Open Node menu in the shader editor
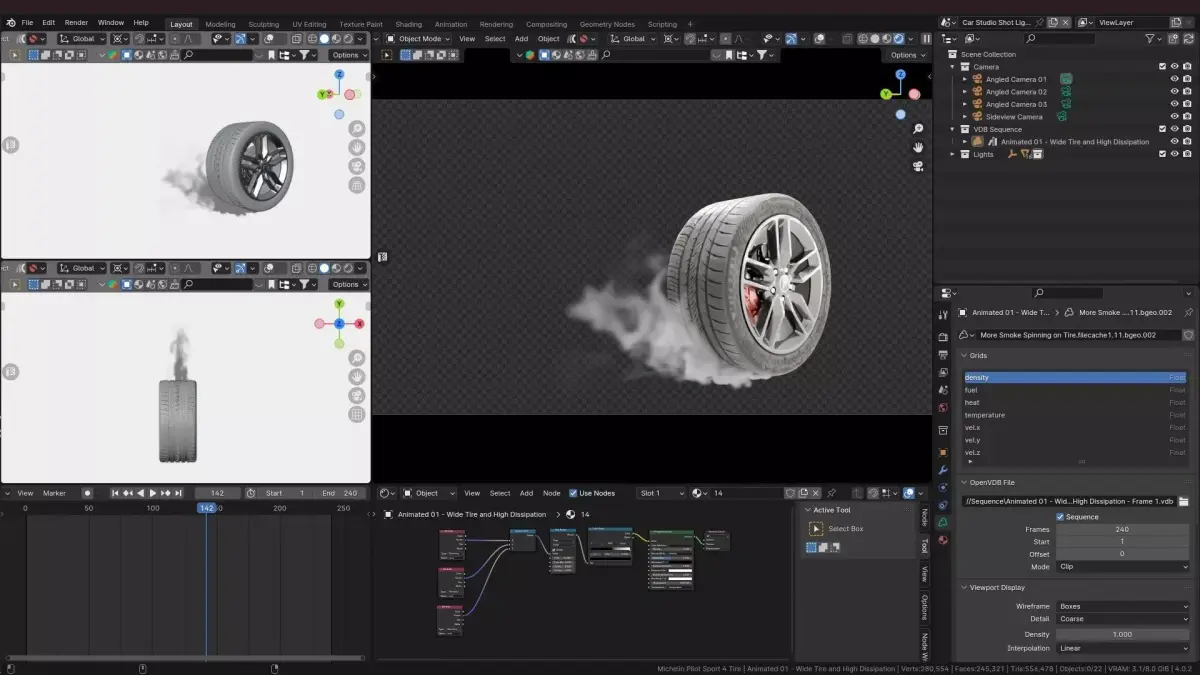 click(x=551, y=493)
